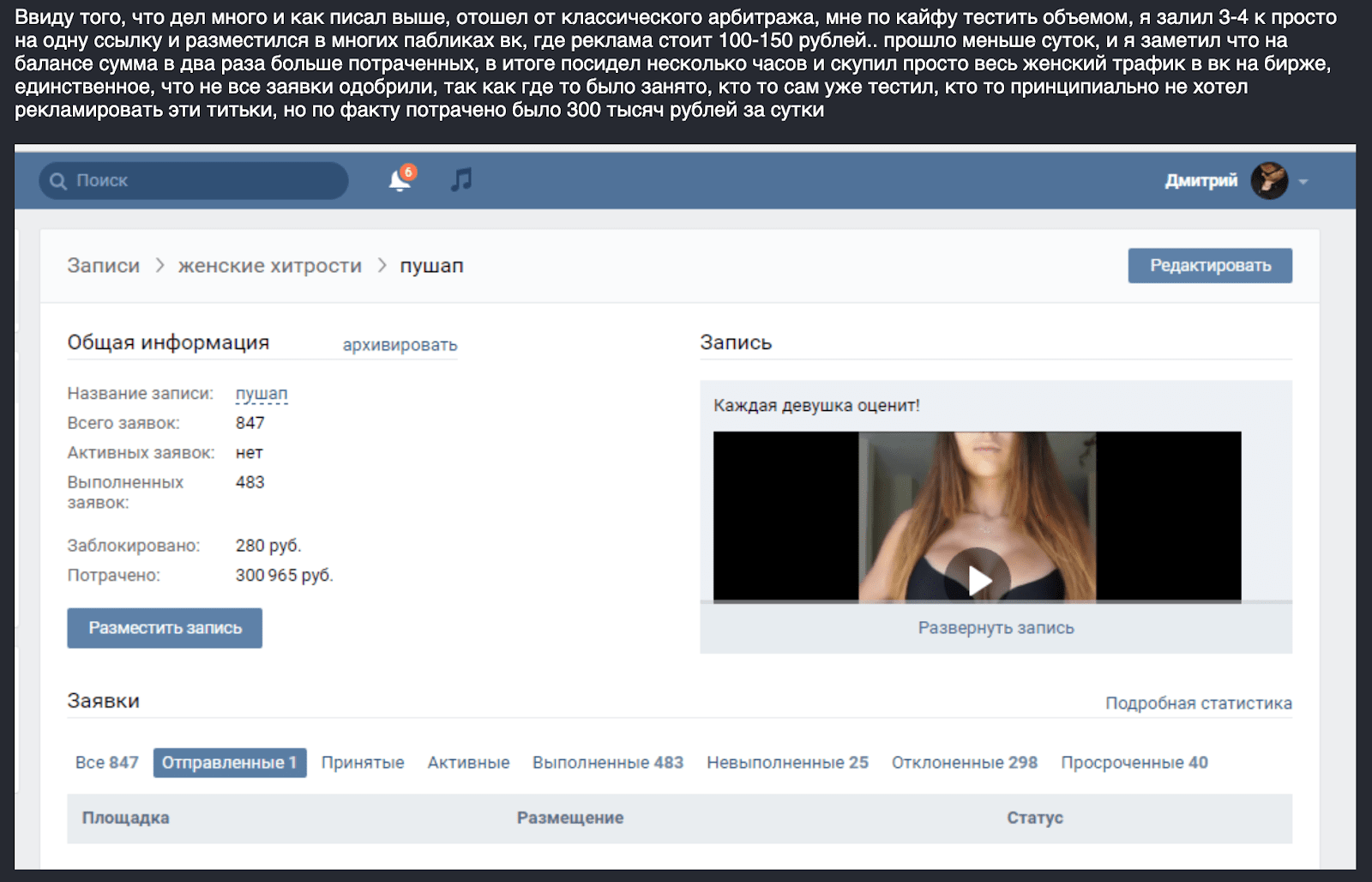The width and height of the screenshot is (1372, 882).
Task: Click the архивировать link
Action: click(400, 345)
